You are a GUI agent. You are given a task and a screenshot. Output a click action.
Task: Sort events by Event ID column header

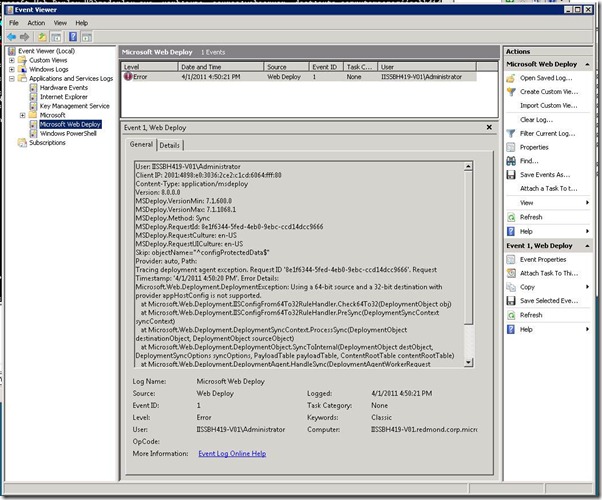point(326,67)
